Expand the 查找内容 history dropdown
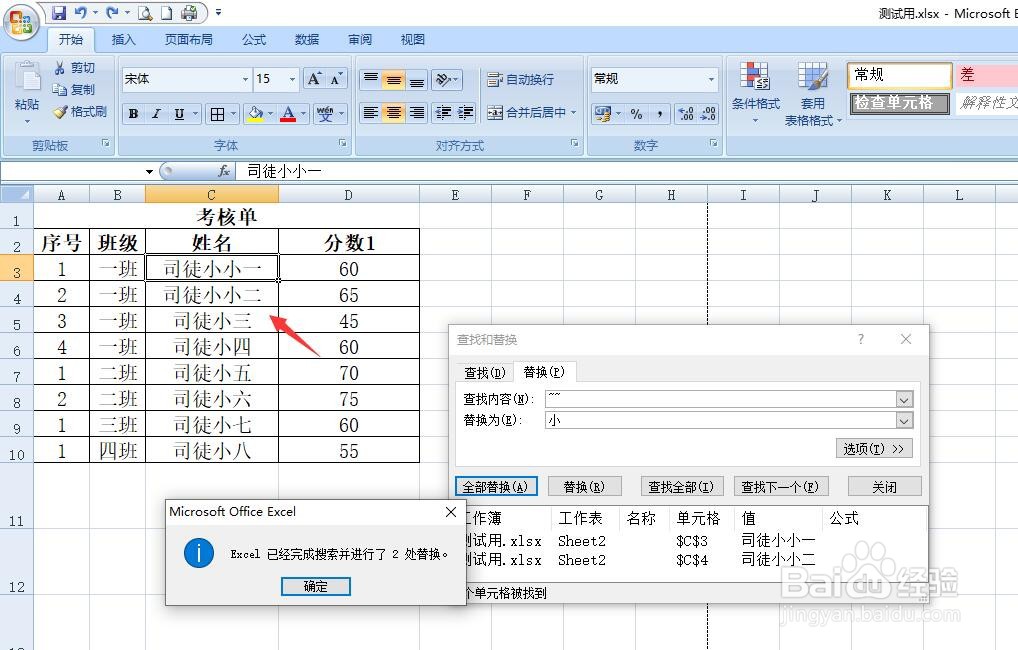The height and width of the screenshot is (650, 1018). [904, 399]
